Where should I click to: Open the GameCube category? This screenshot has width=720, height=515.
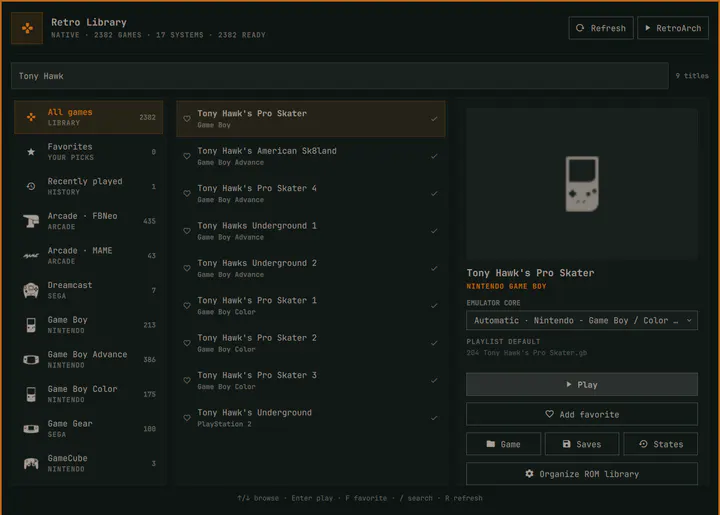pyautogui.click(x=89, y=464)
